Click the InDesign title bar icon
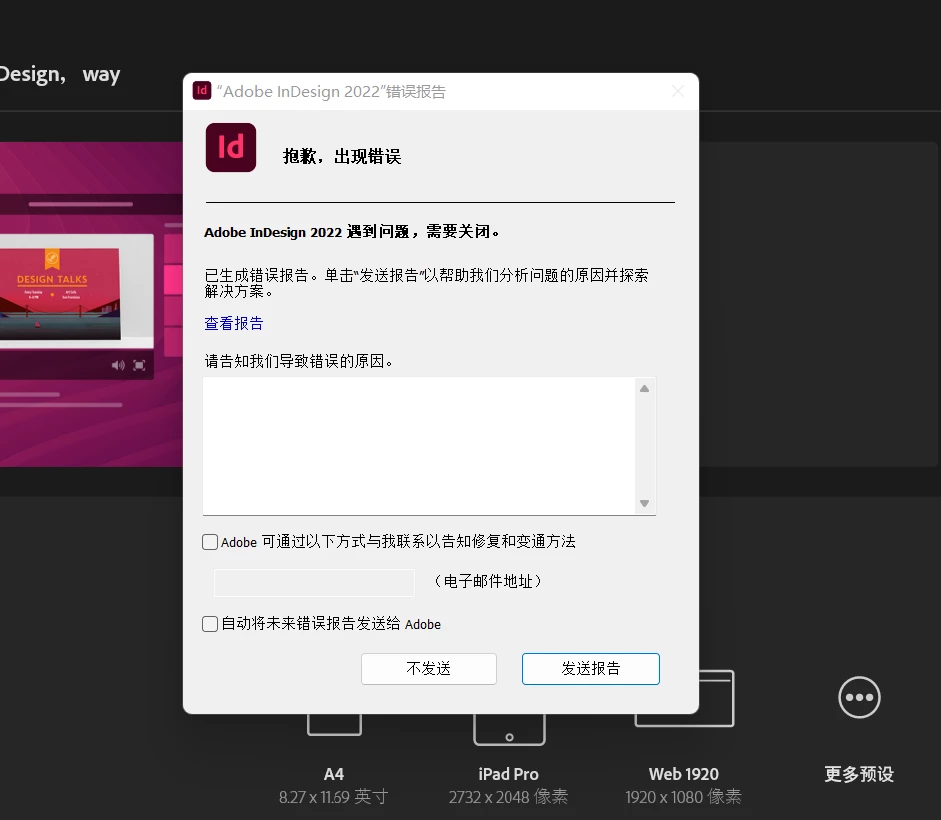This screenshot has width=941, height=820. tap(202, 91)
